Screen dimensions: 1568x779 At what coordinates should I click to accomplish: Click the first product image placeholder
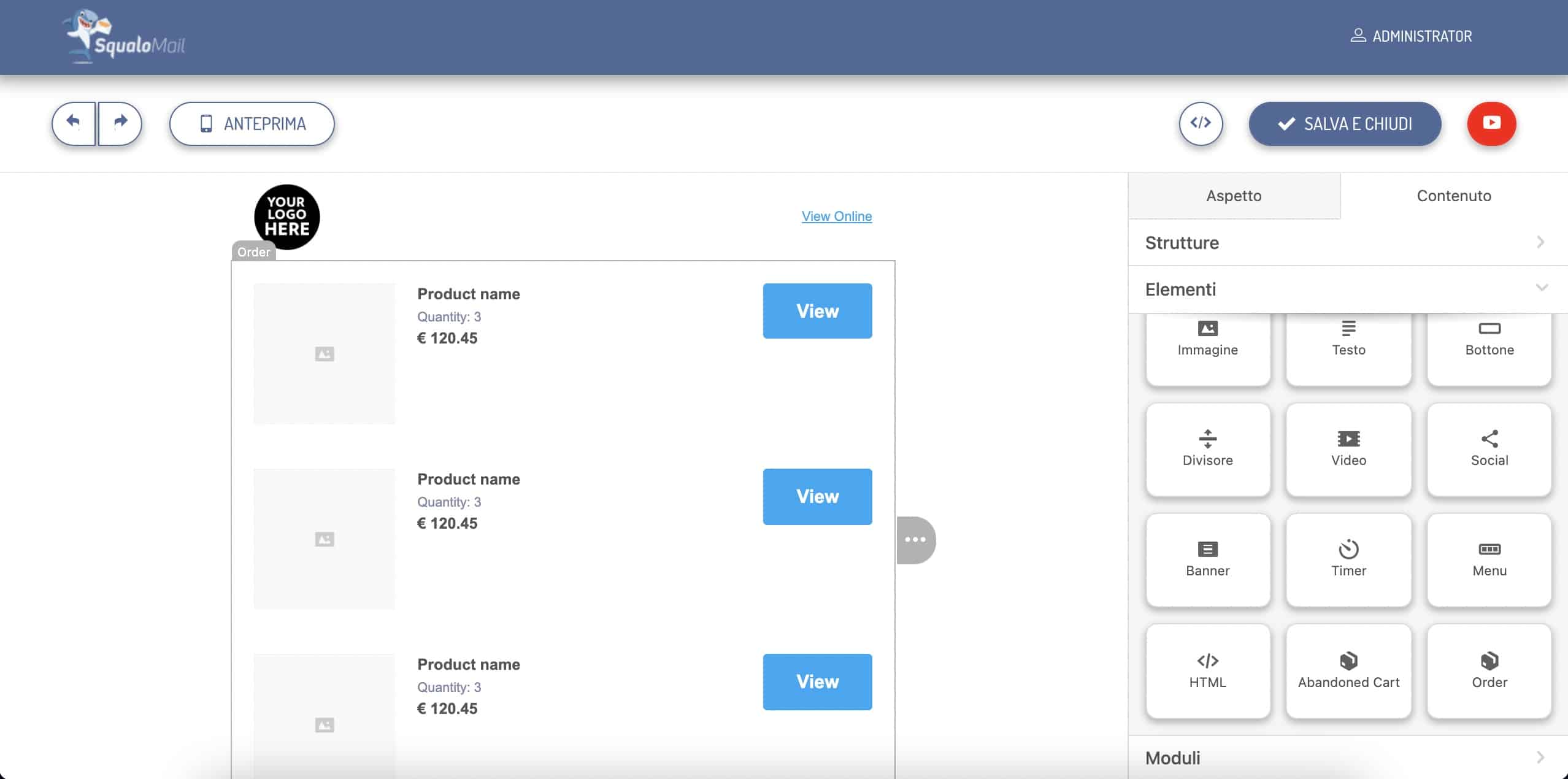tap(324, 353)
